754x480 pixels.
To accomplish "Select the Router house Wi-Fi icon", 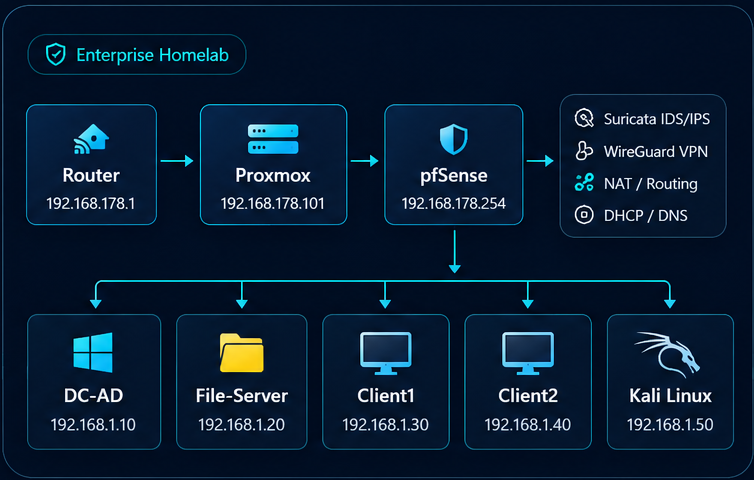I will click(91, 139).
